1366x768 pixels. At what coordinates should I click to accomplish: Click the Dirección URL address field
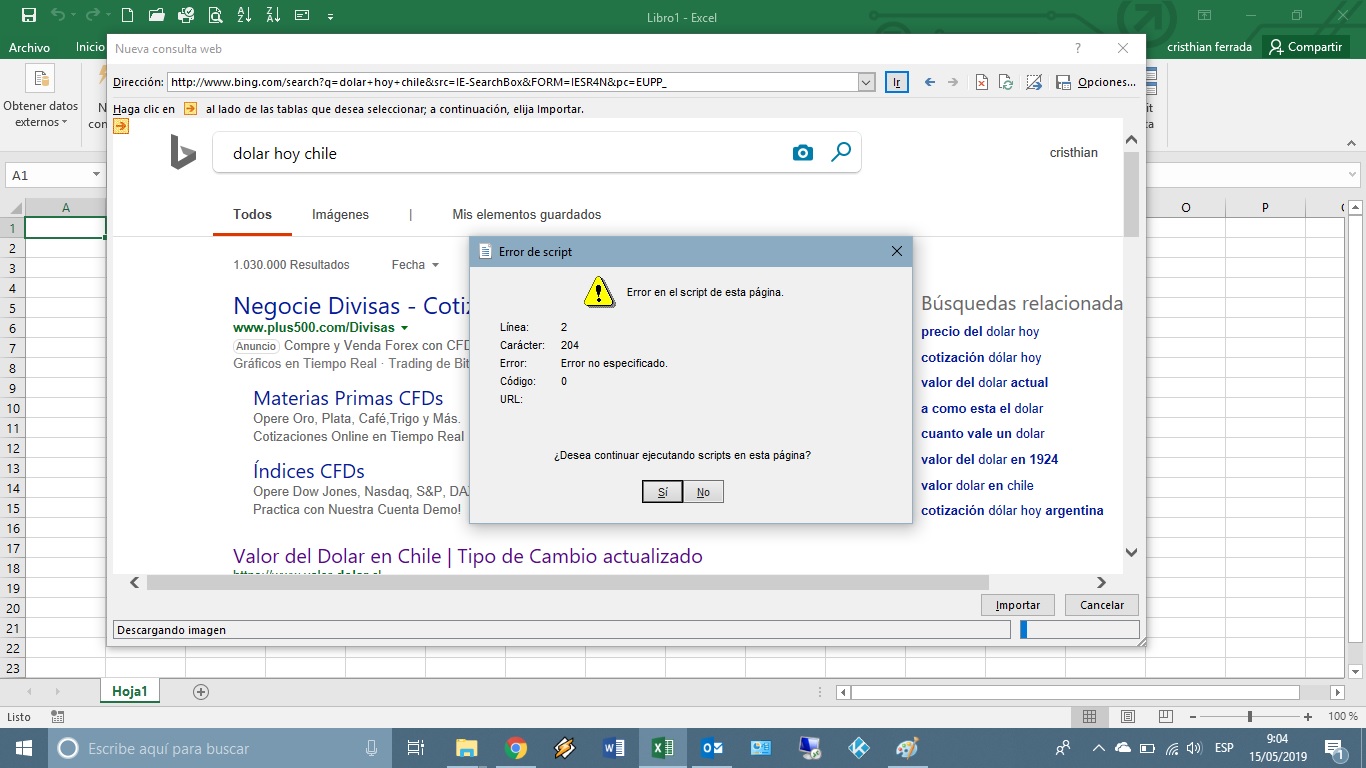coord(512,82)
